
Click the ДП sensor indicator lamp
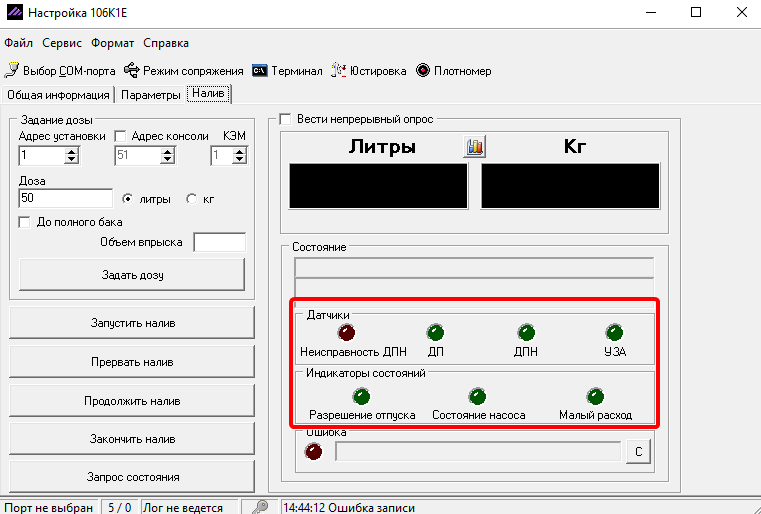tap(435, 332)
